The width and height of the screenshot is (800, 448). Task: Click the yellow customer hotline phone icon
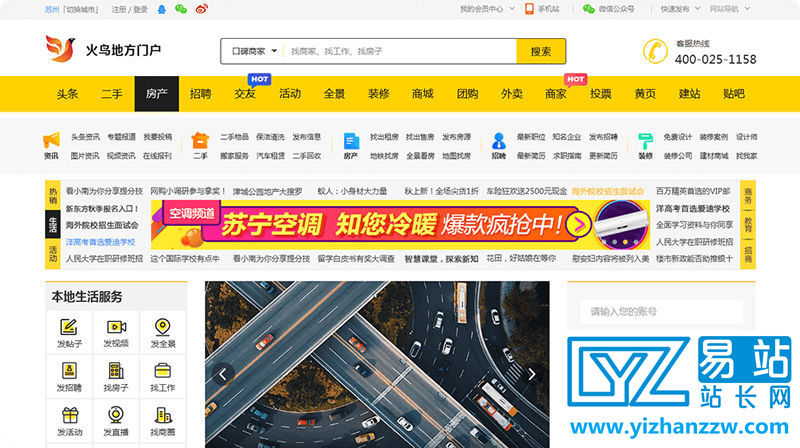click(x=655, y=51)
